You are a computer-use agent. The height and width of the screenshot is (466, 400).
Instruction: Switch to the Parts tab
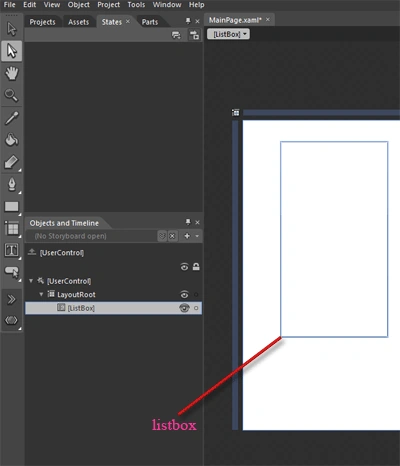[x=150, y=22]
